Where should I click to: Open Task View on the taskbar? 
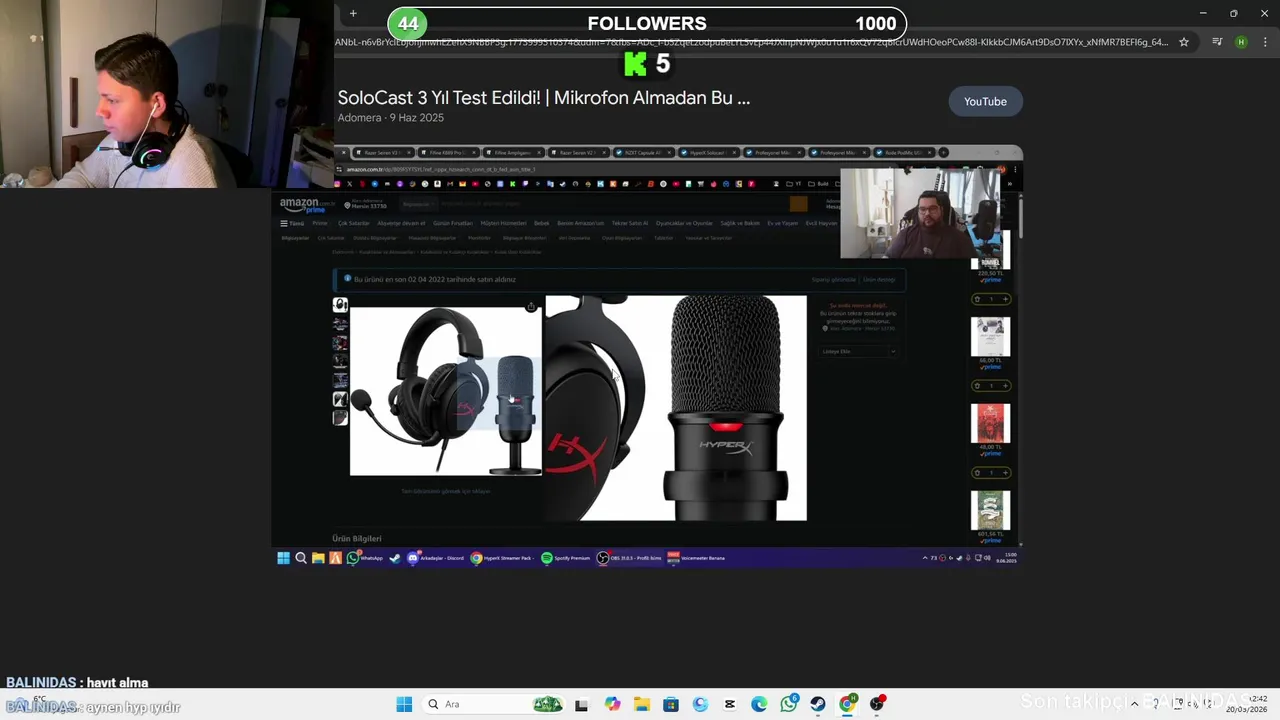[x=581, y=704]
